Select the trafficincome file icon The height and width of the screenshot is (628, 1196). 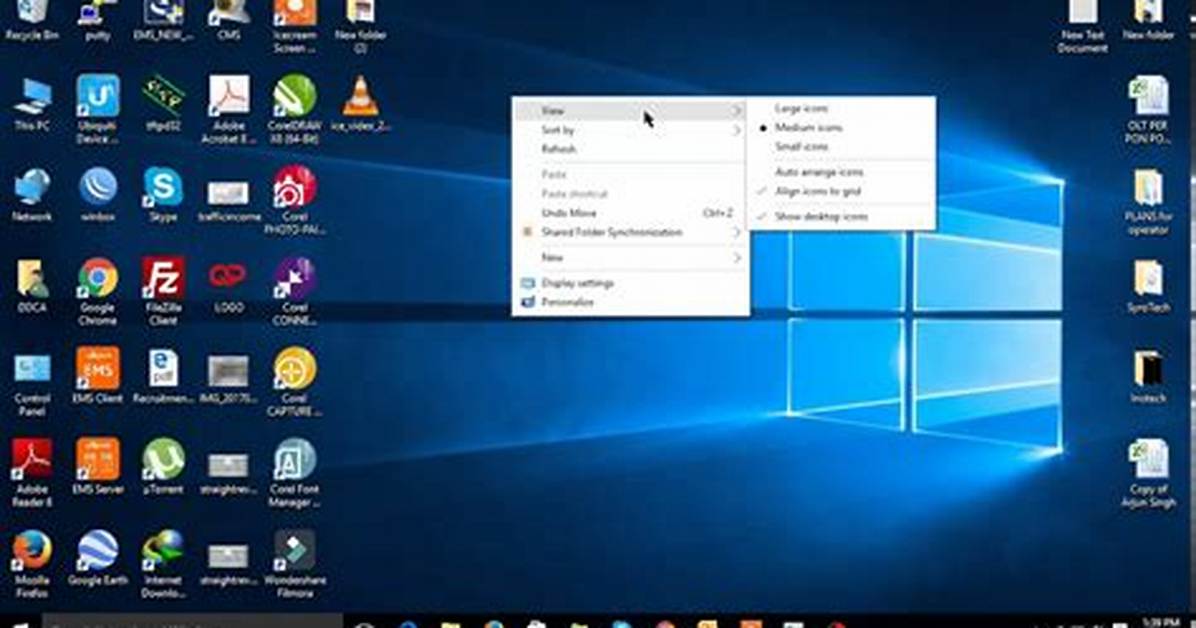[229, 201]
